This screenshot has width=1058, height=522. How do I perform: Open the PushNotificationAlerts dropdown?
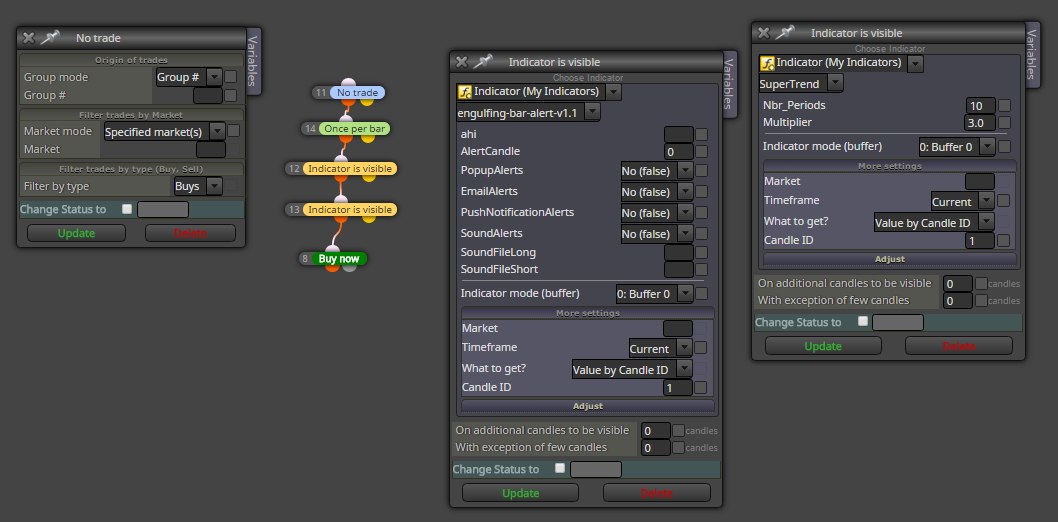tap(657, 212)
